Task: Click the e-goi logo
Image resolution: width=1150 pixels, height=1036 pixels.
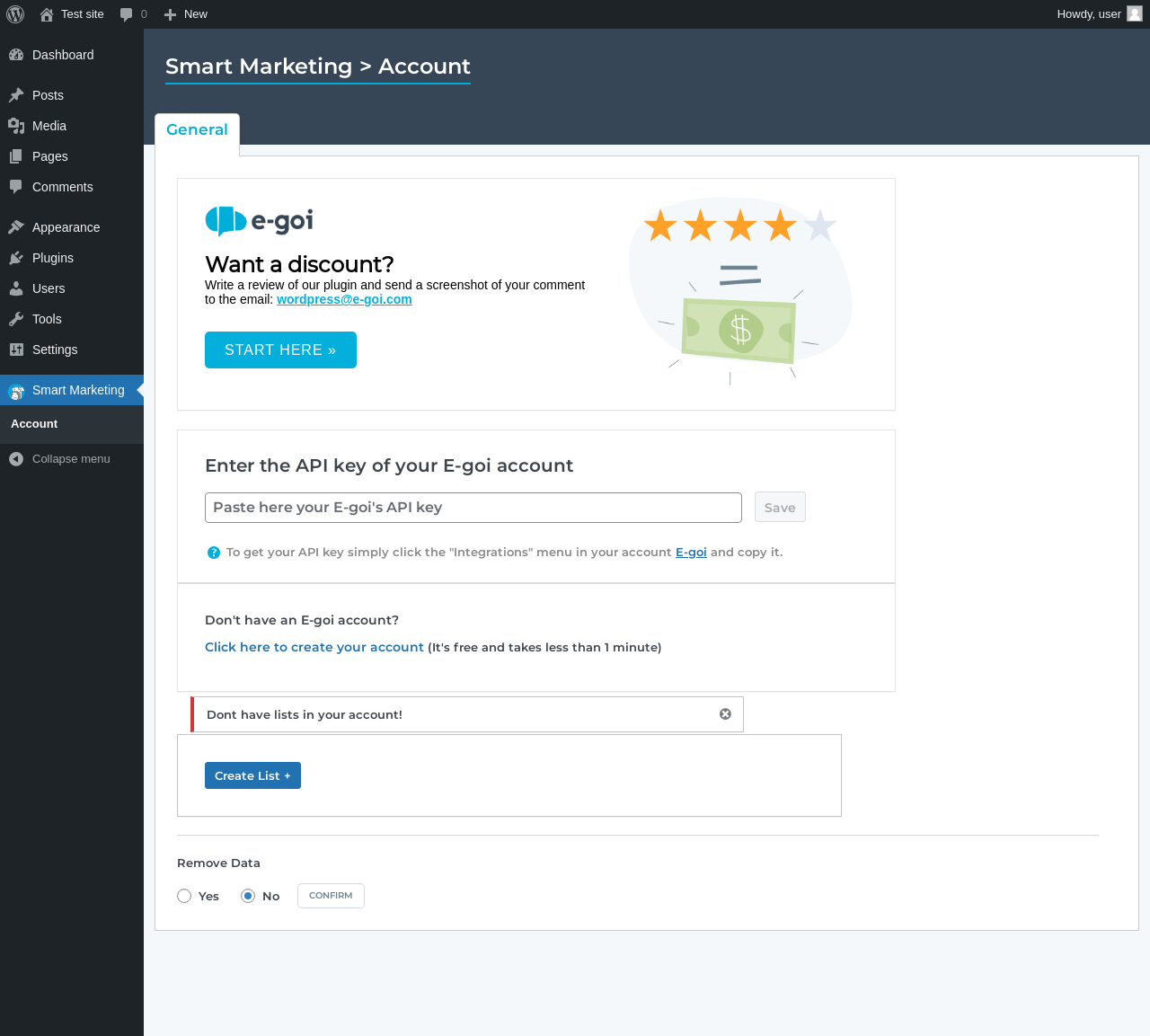Action: pyautogui.click(x=260, y=221)
